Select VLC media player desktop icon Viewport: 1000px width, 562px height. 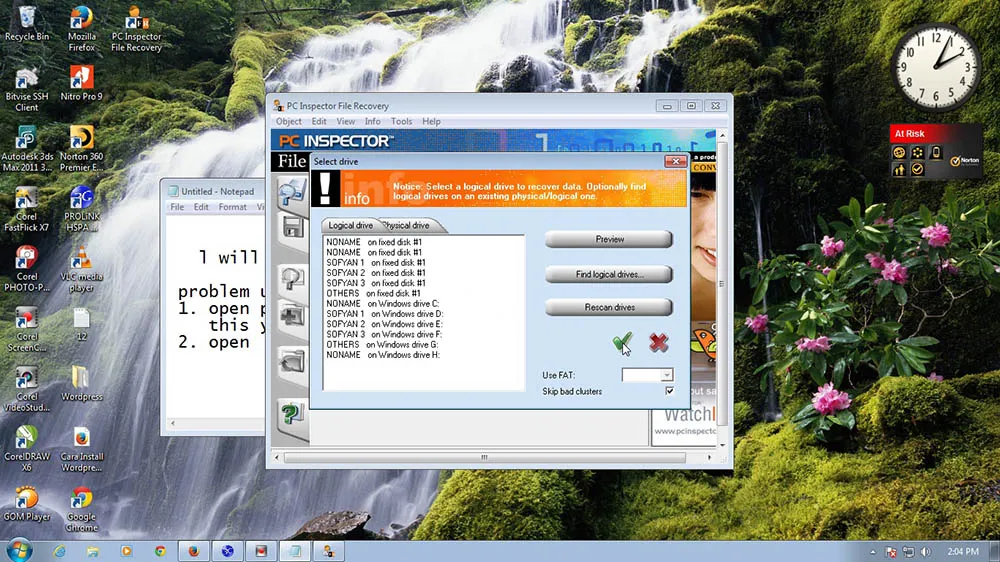pyautogui.click(x=81, y=269)
